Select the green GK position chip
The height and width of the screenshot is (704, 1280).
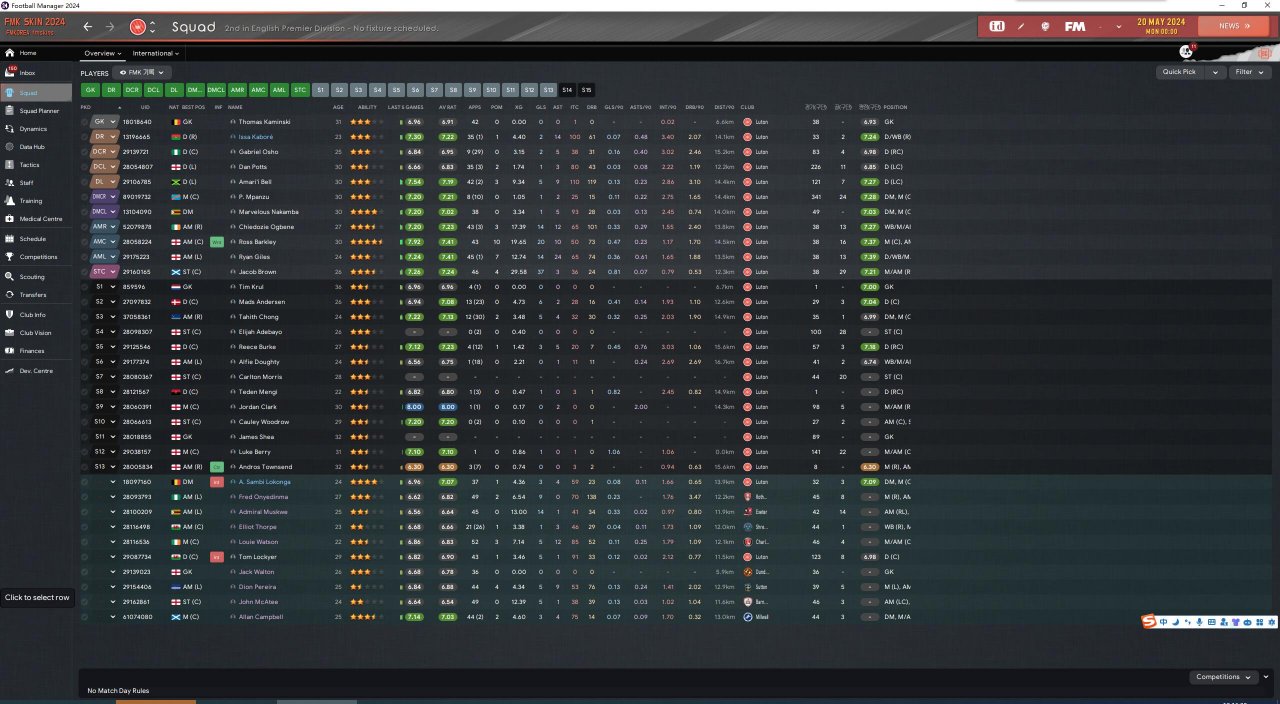click(x=90, y=90)
